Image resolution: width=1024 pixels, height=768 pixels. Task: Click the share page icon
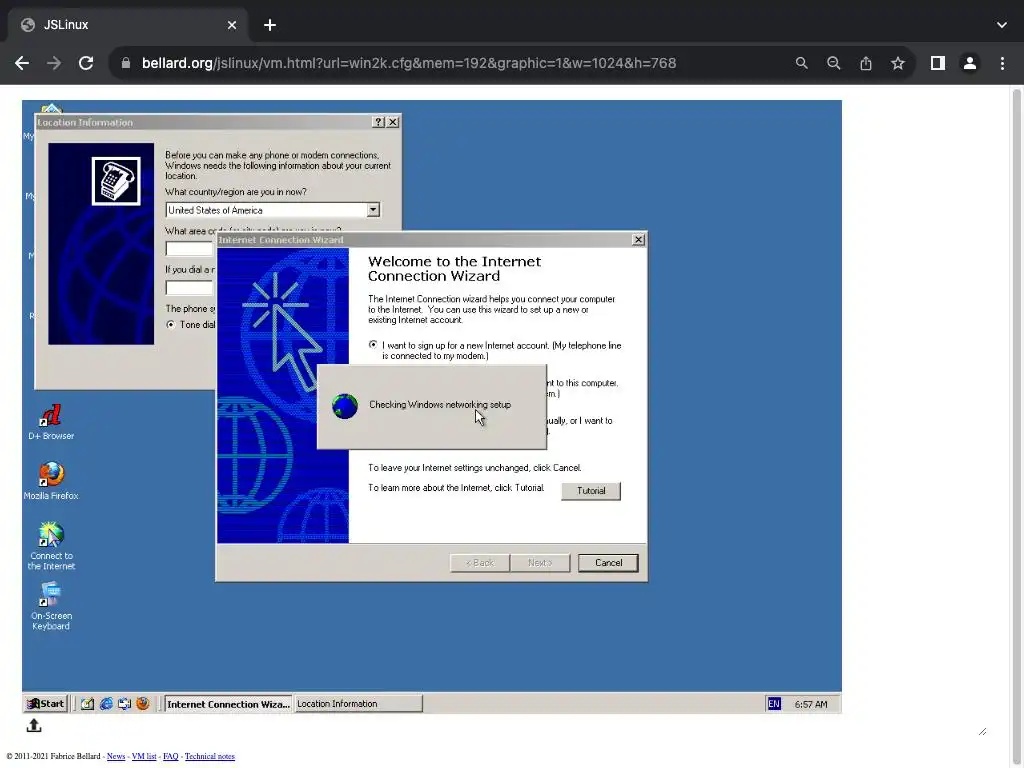point(865,63)
